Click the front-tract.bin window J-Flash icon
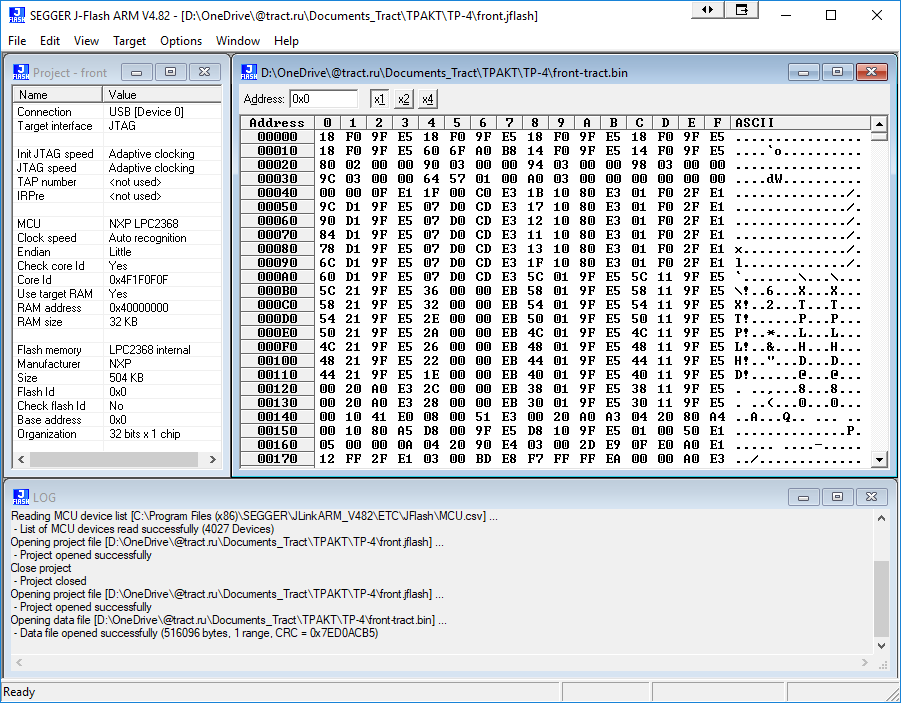The image size is (901, 703). pyautogui.click(x=249, y=72)
